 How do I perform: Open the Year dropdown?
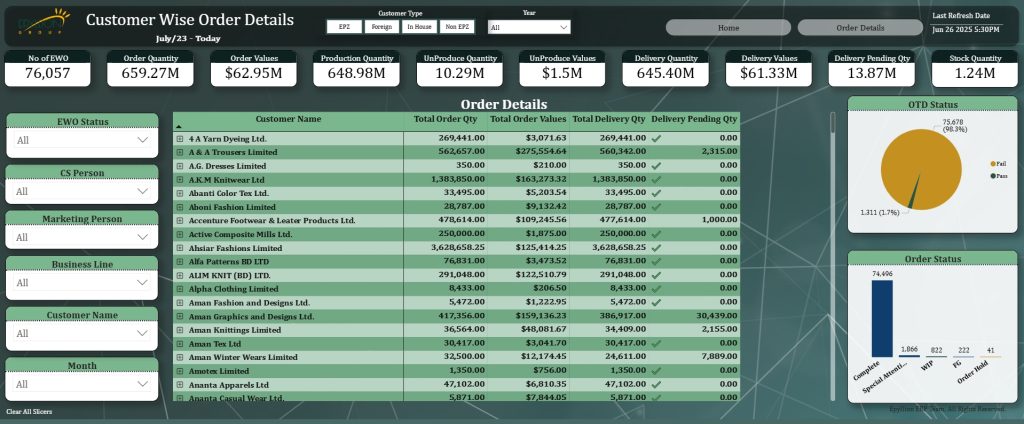click(x=529, y=28)
